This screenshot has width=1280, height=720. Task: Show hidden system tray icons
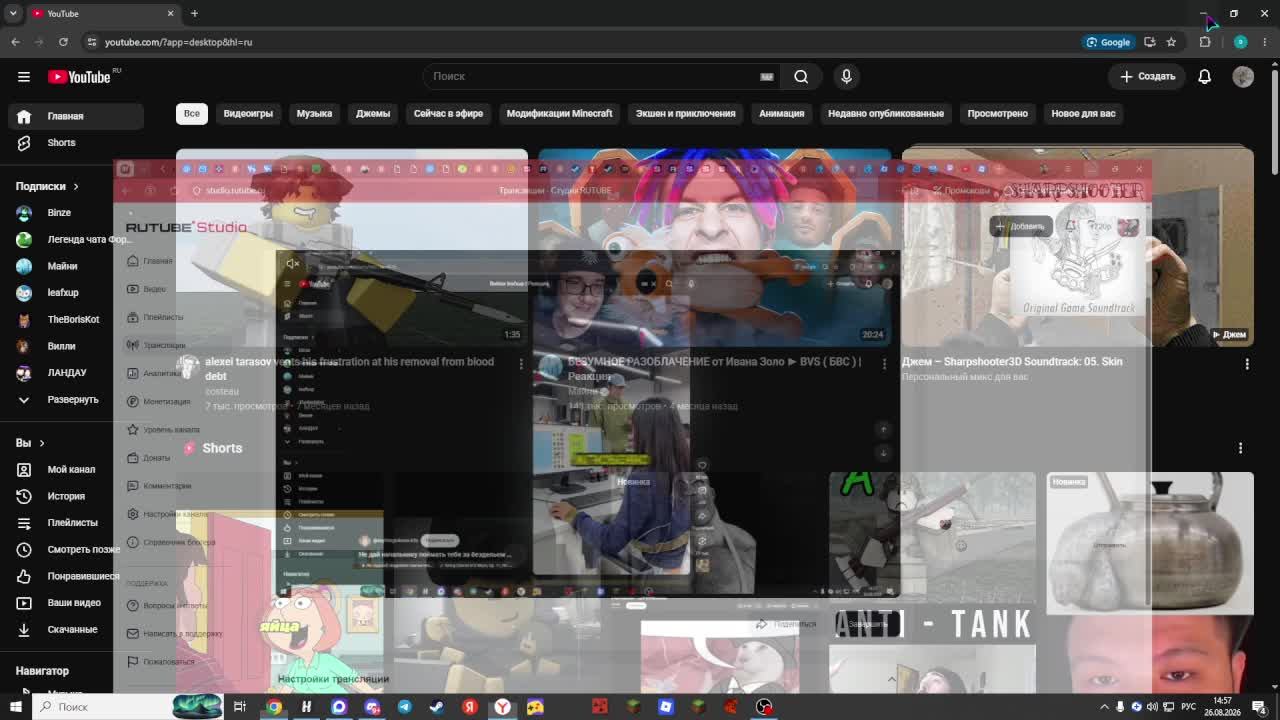click(x=1104, y=707)
